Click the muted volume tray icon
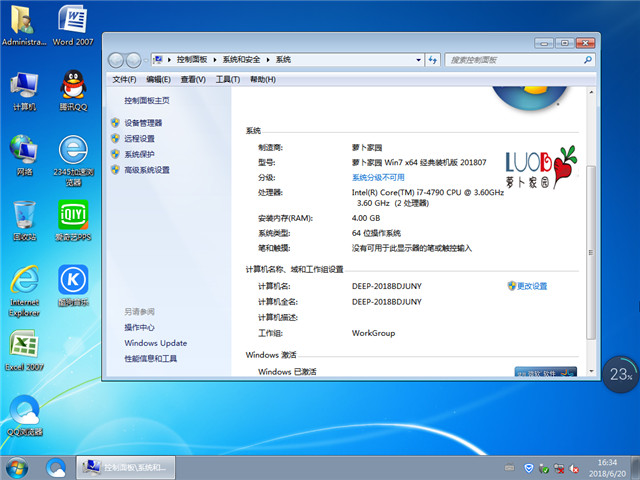Viewport: 640px width, 480px height. coord(574,468)
